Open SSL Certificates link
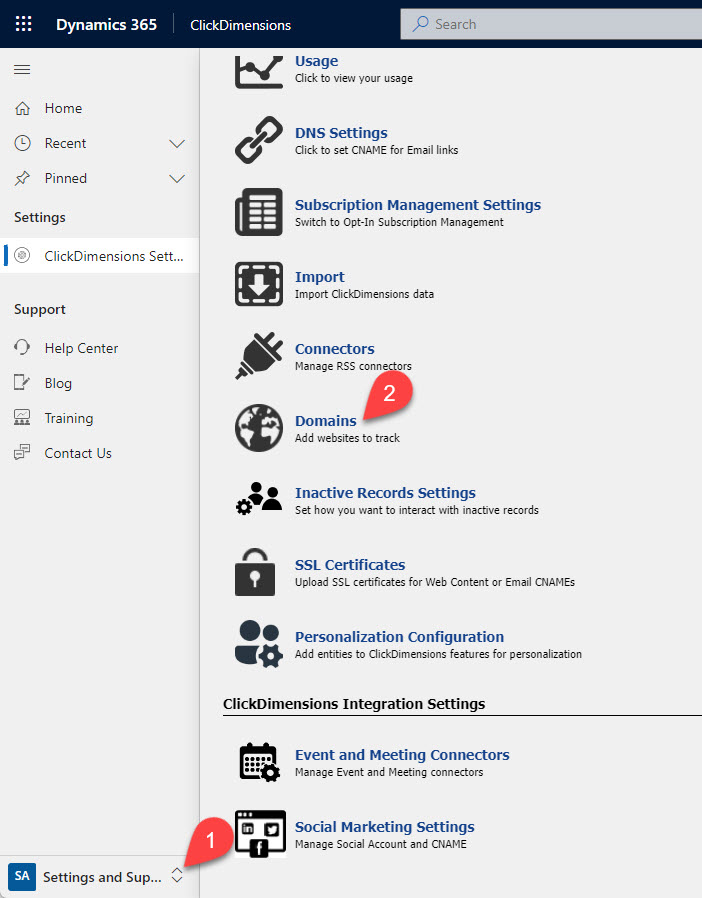The height and width of the screenshot is (898, 702). [x=350, y=565]
